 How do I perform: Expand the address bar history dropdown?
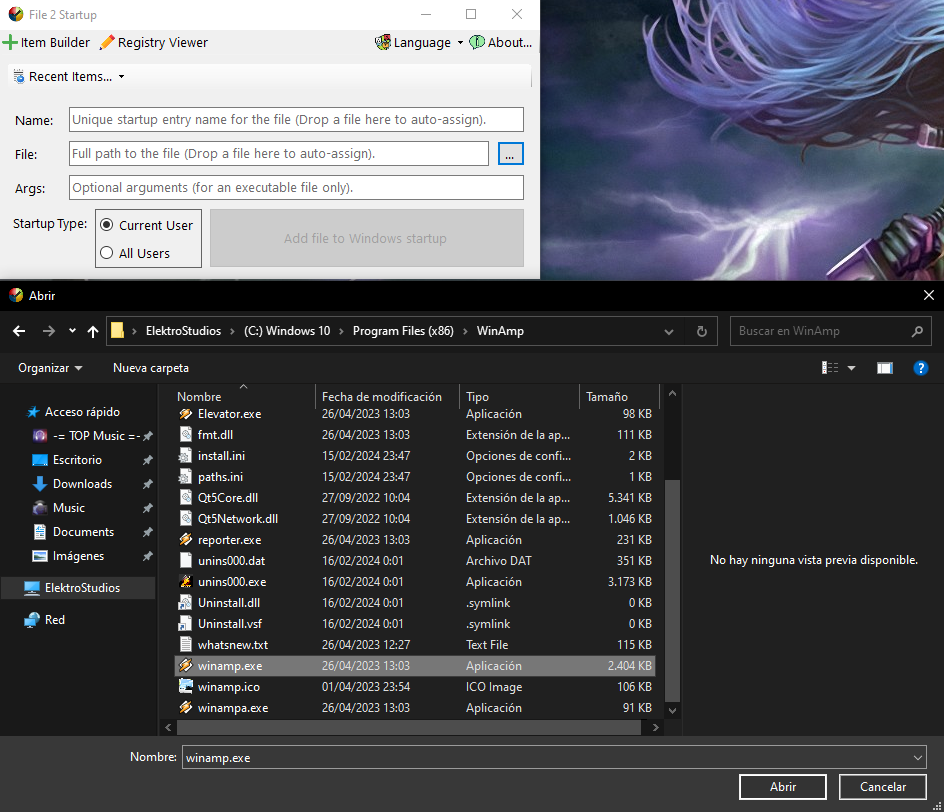pos(668,332)
